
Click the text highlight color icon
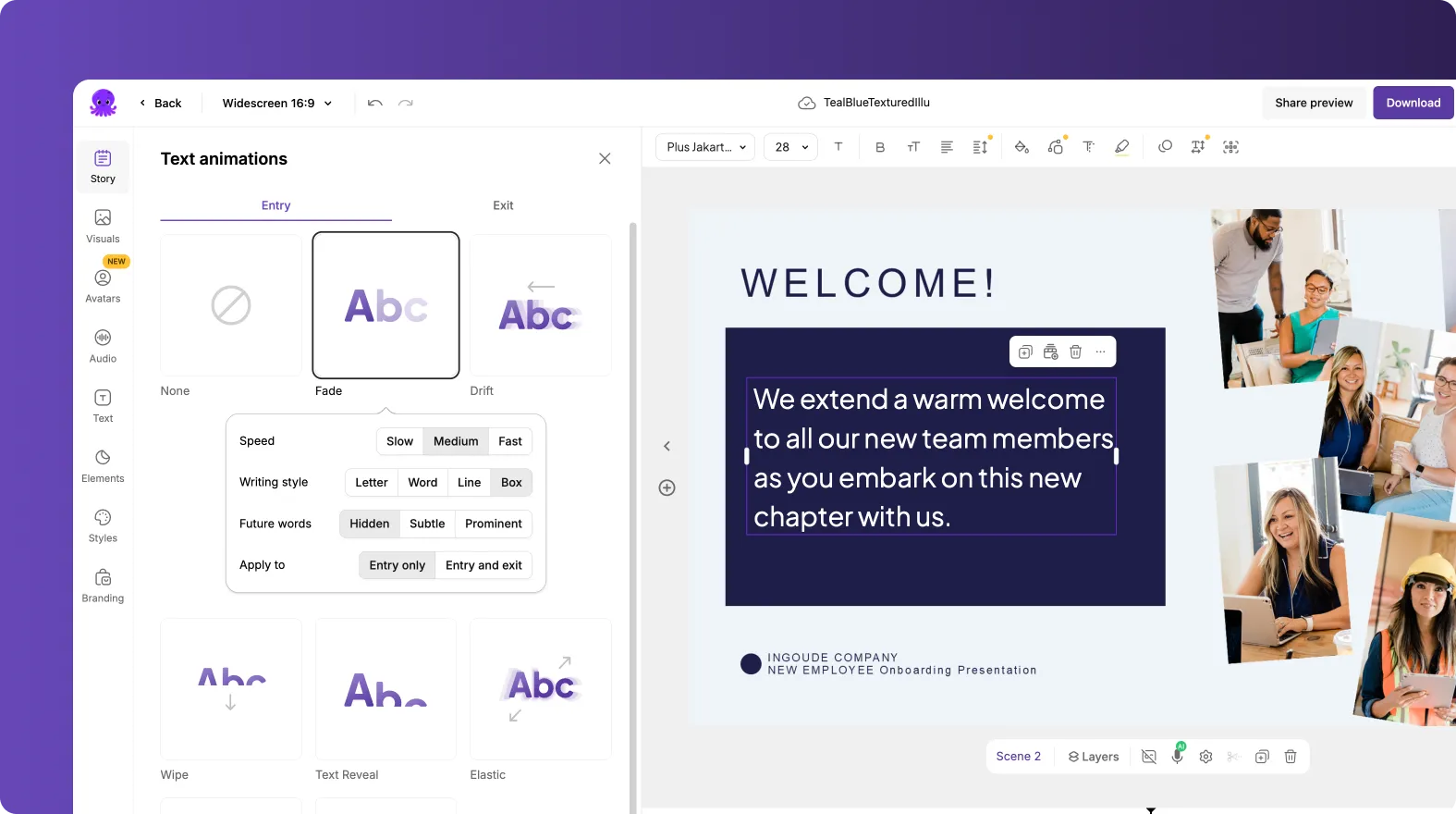[1121, 147]
